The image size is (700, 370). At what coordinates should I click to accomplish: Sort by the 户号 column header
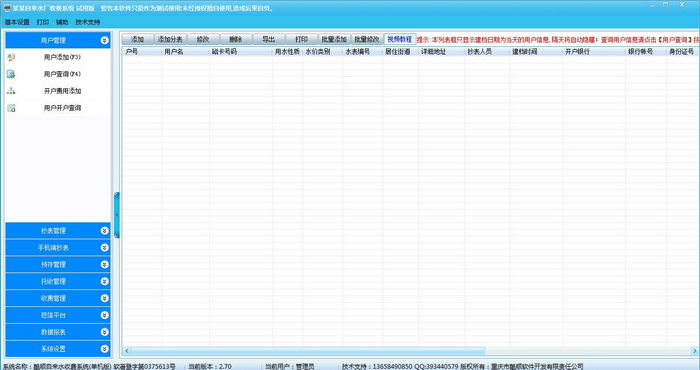[142, 52]
